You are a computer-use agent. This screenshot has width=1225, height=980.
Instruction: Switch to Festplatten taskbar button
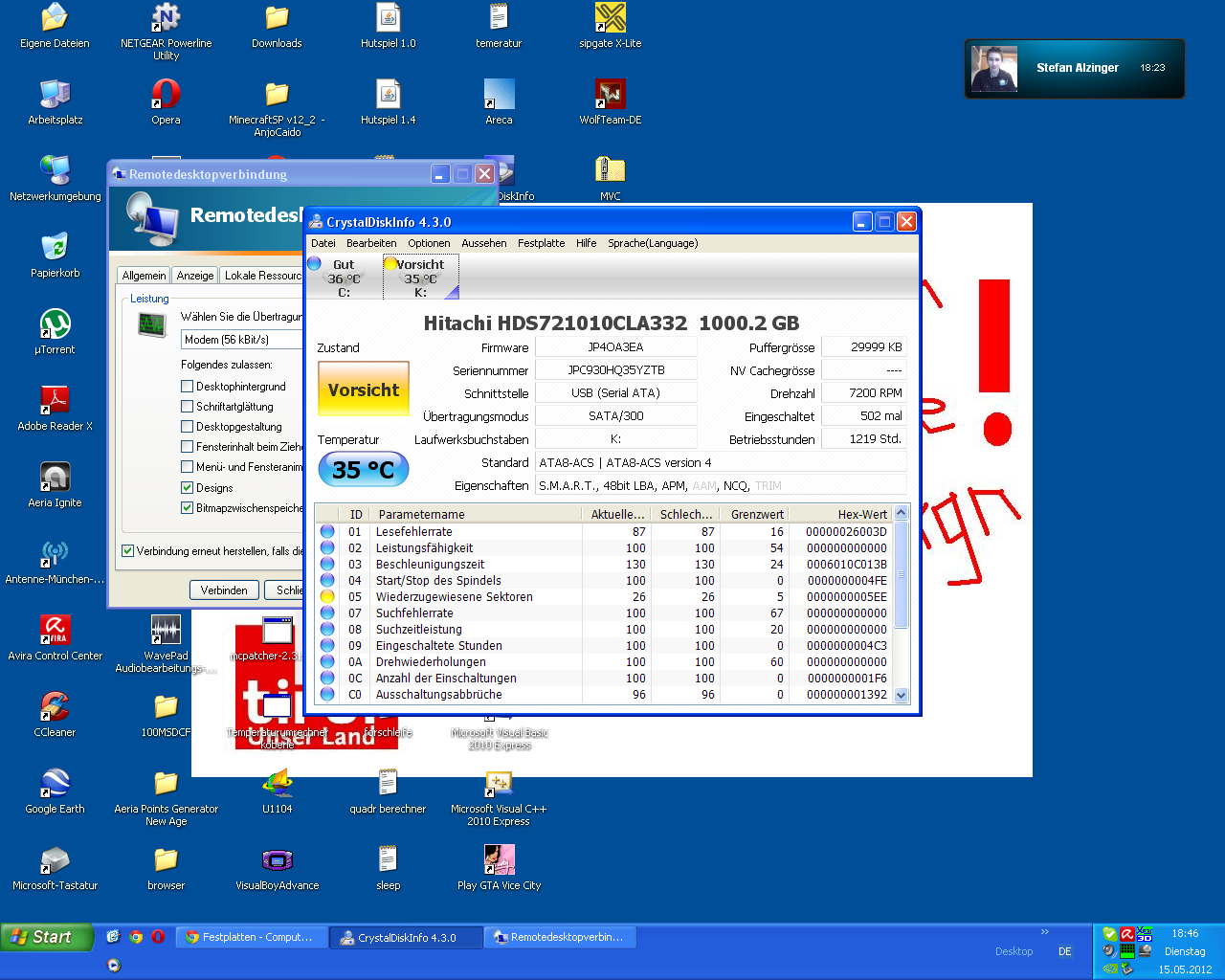click(252, 938)
